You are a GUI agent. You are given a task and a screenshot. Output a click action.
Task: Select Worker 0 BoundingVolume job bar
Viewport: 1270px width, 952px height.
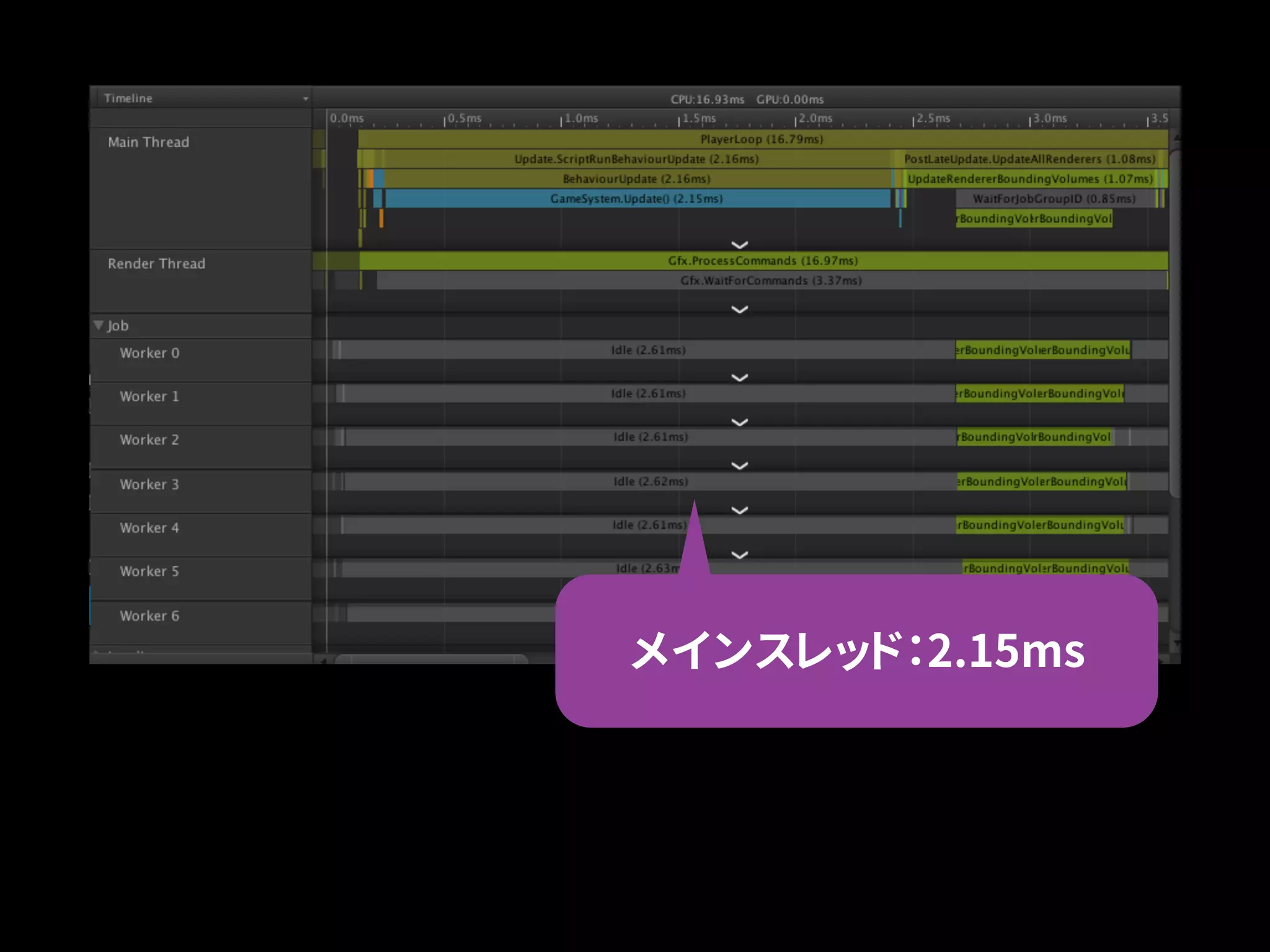(x=1043, y=350)
